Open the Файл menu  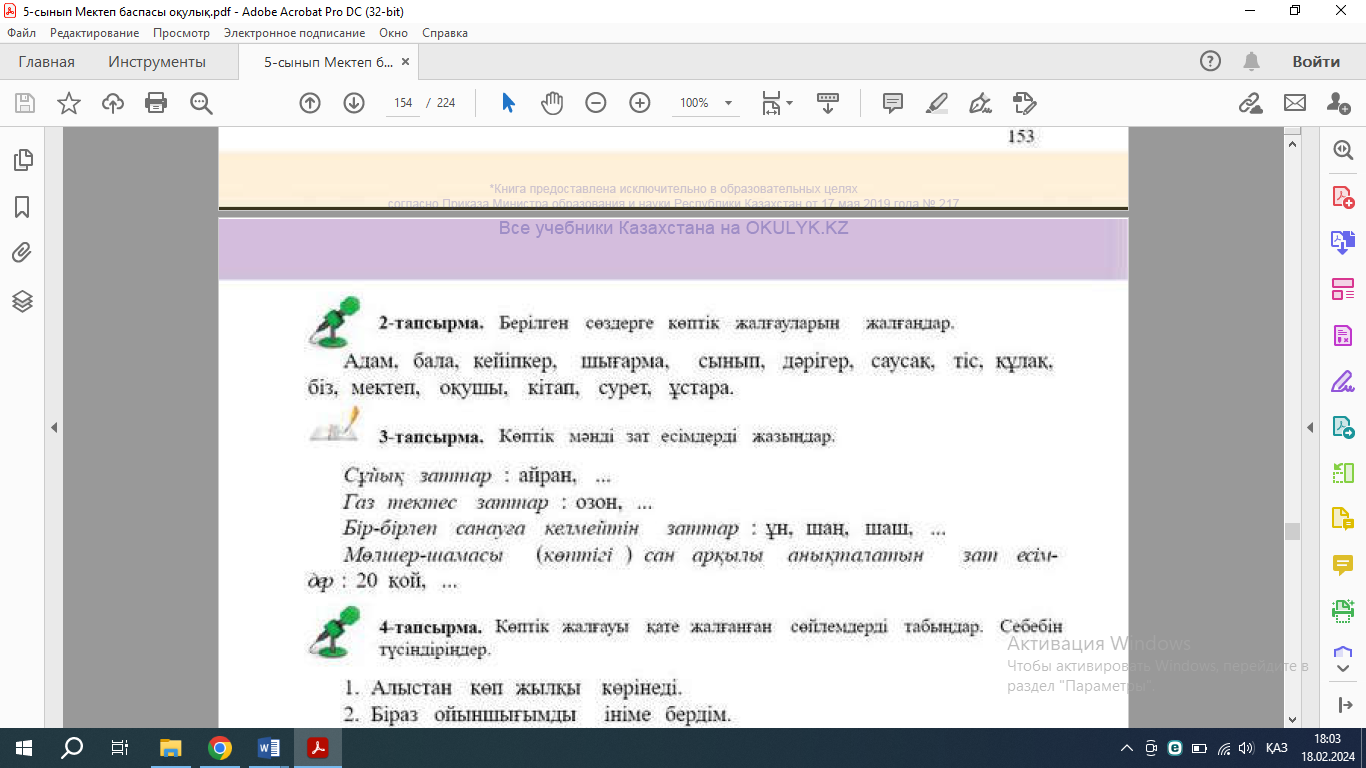click(21, 33)
